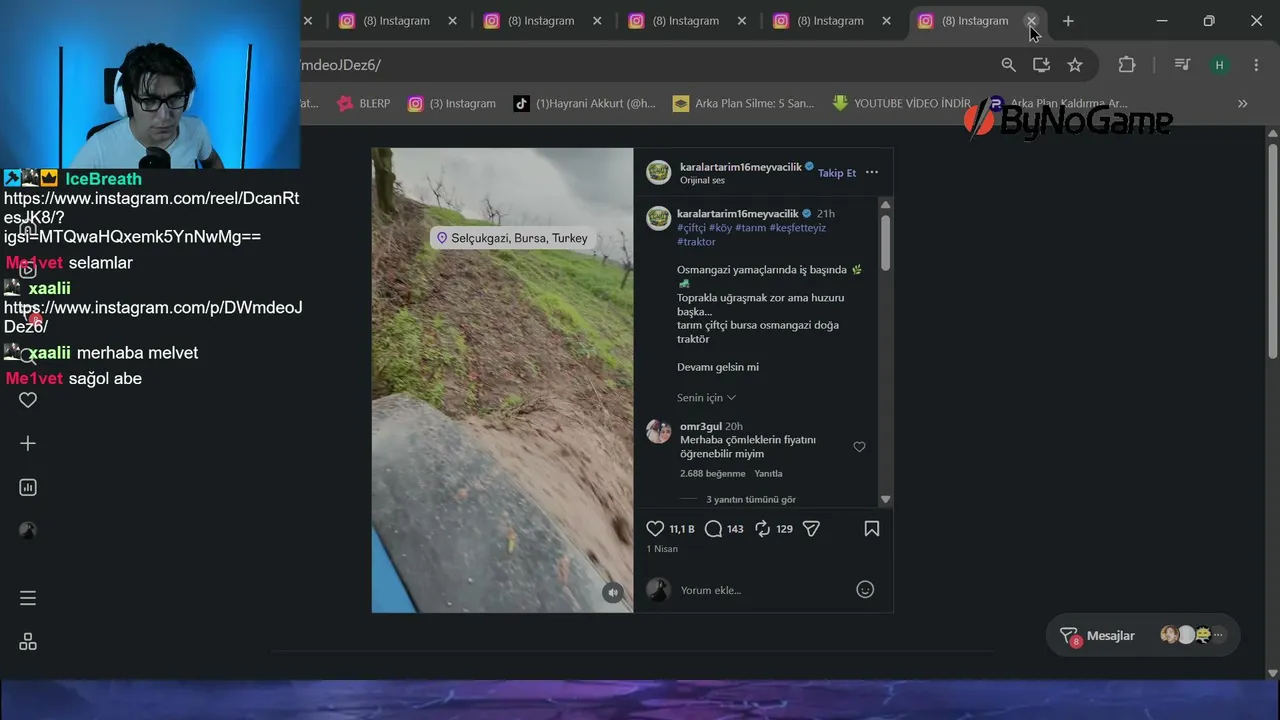Open the Chrome extensions puzzle icon
Viewport: 1280px width, 720px height.
click(x=1127, y=65)
